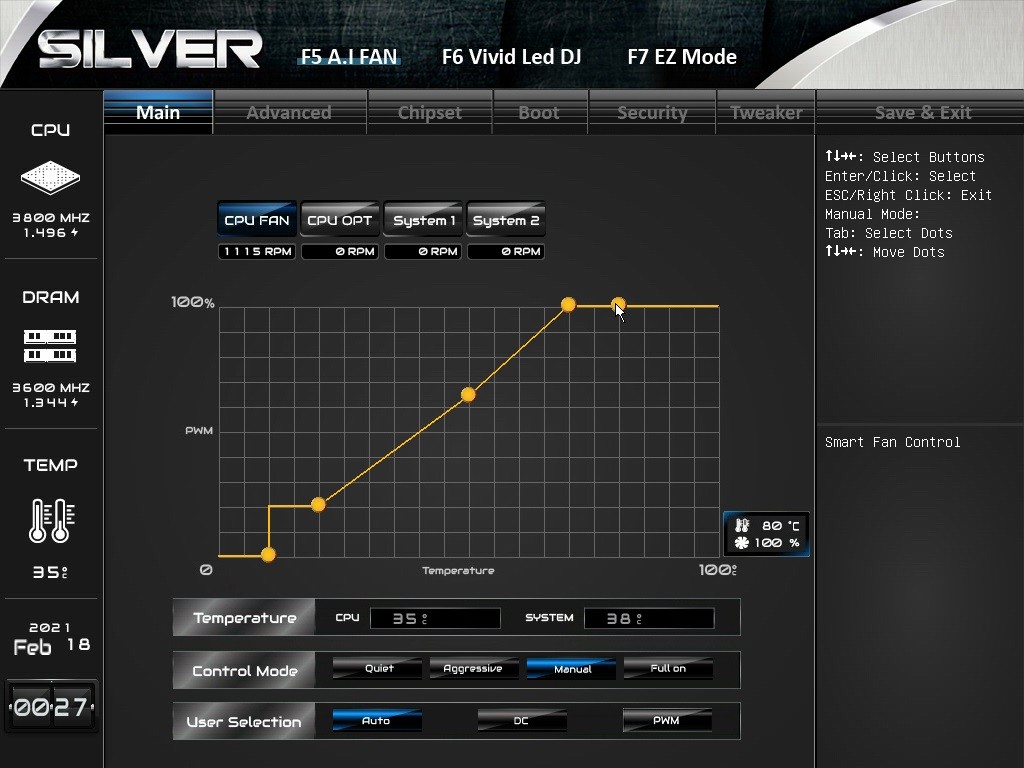
Task: Click the Temperature row label
Action: tap(244, 618)
